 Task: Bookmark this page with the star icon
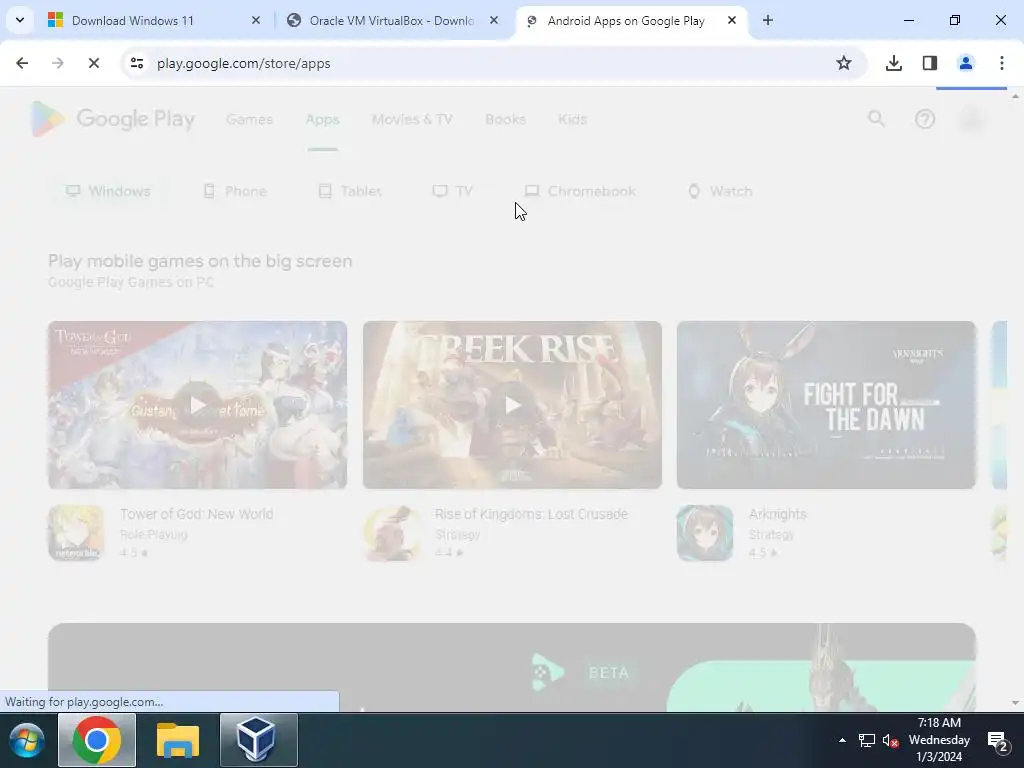pos(844,63)
